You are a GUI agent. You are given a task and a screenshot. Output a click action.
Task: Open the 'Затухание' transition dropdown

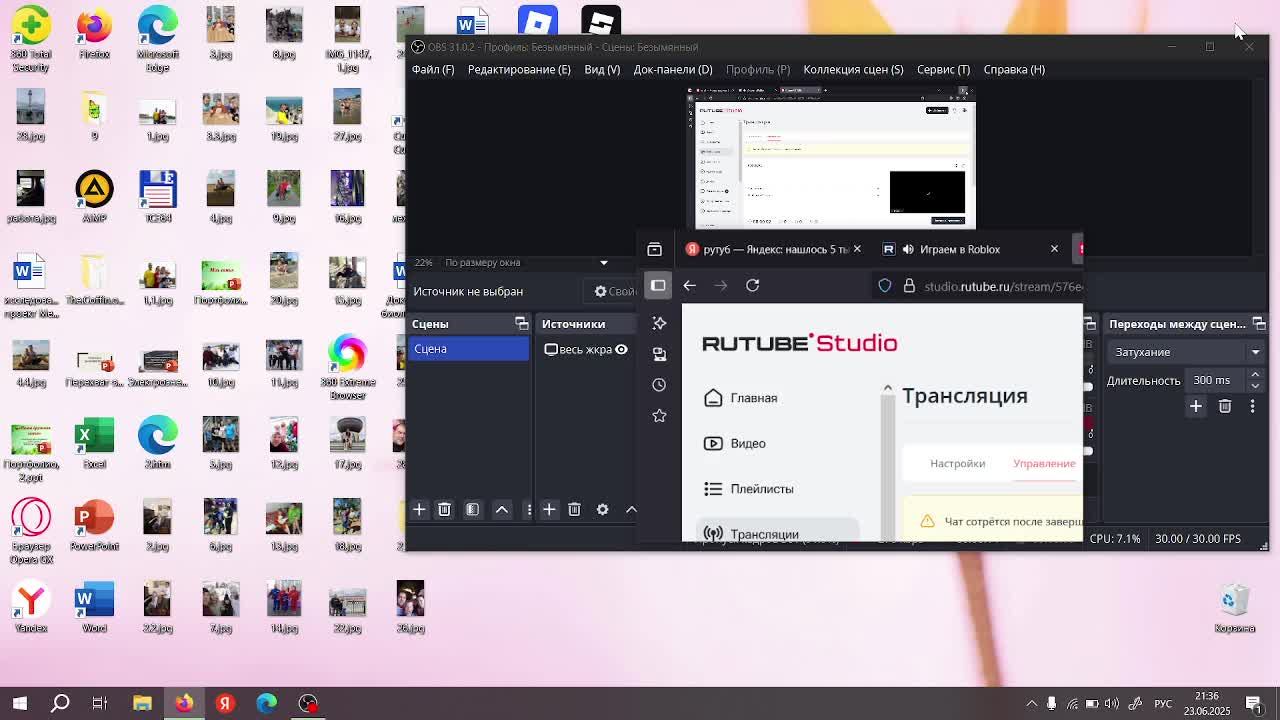tap(1186, 352)
